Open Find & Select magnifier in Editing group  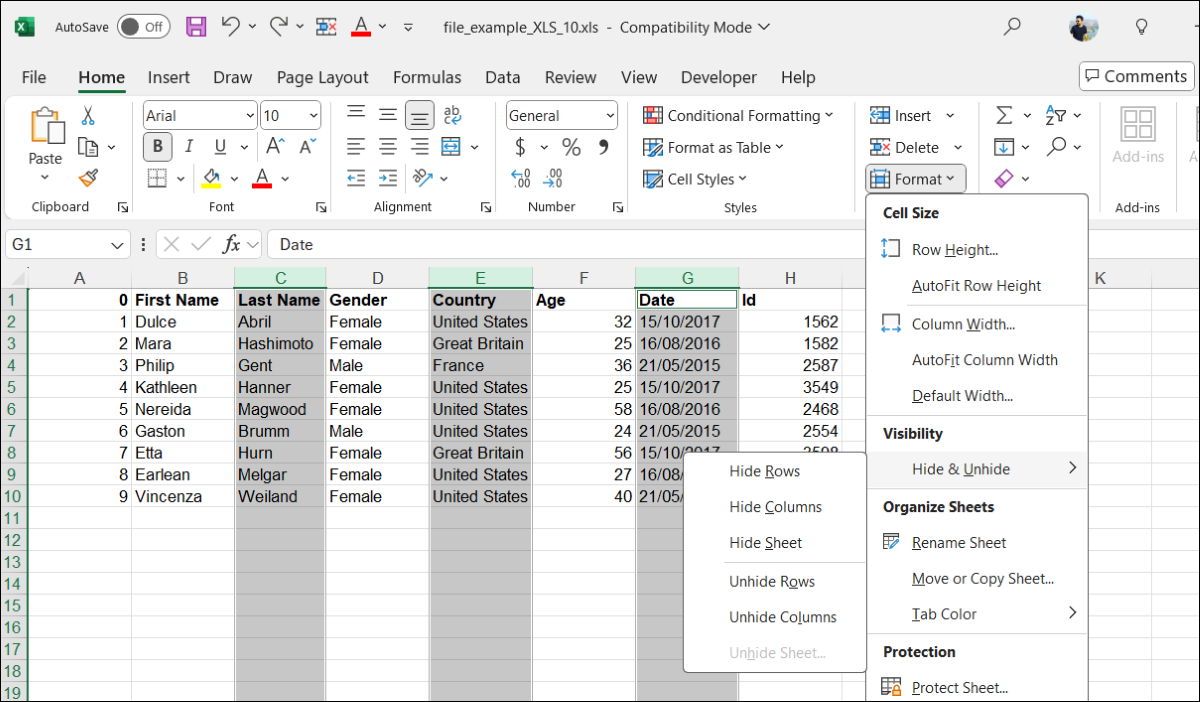[x=1057, y=147]
